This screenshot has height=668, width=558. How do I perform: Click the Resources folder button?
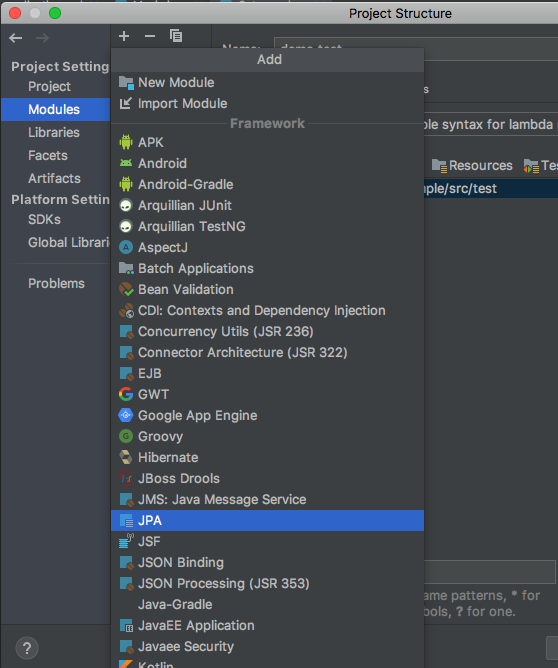472,165
